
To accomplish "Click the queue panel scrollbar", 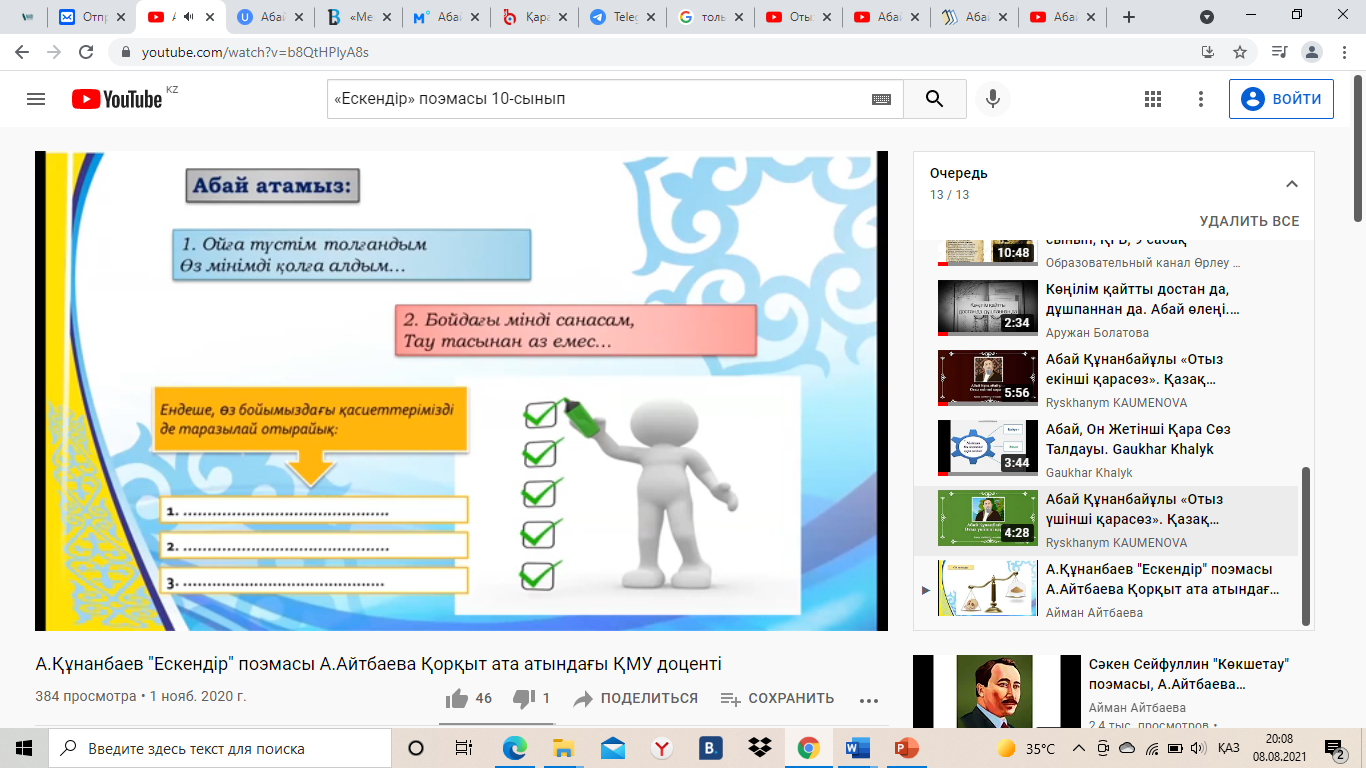I will click(x=1304, y=545).
